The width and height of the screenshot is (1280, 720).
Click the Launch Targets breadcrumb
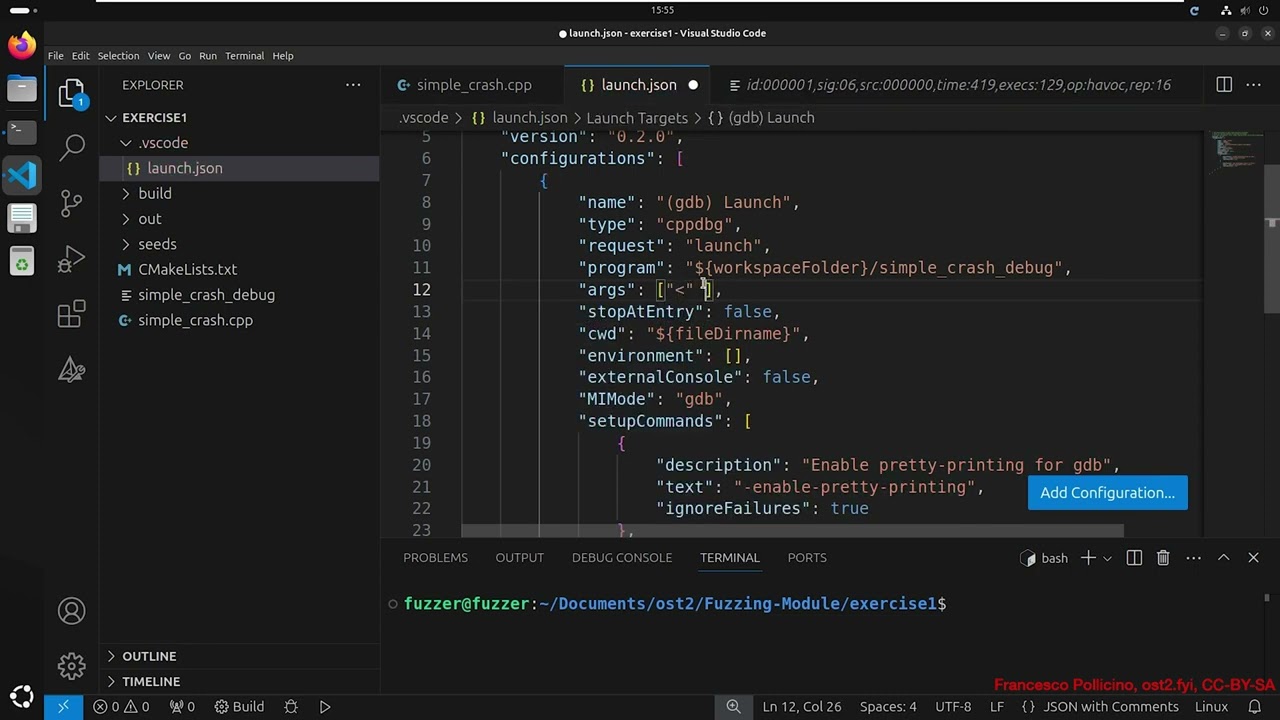click(x=637, y=118)
